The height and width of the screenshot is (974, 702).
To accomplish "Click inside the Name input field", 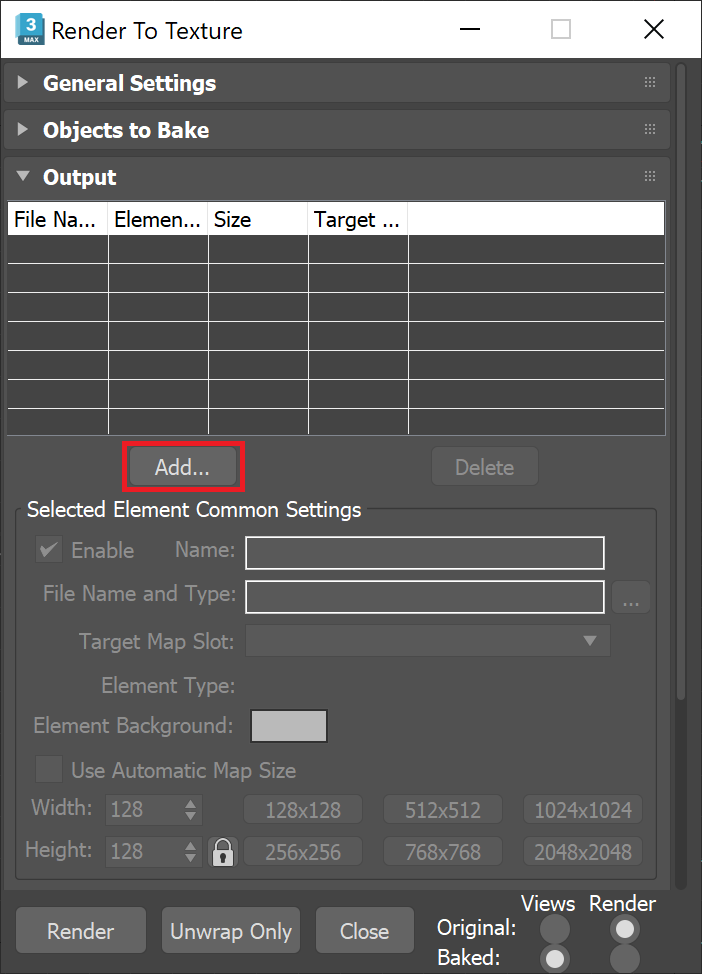I will (x=424, y=552).
